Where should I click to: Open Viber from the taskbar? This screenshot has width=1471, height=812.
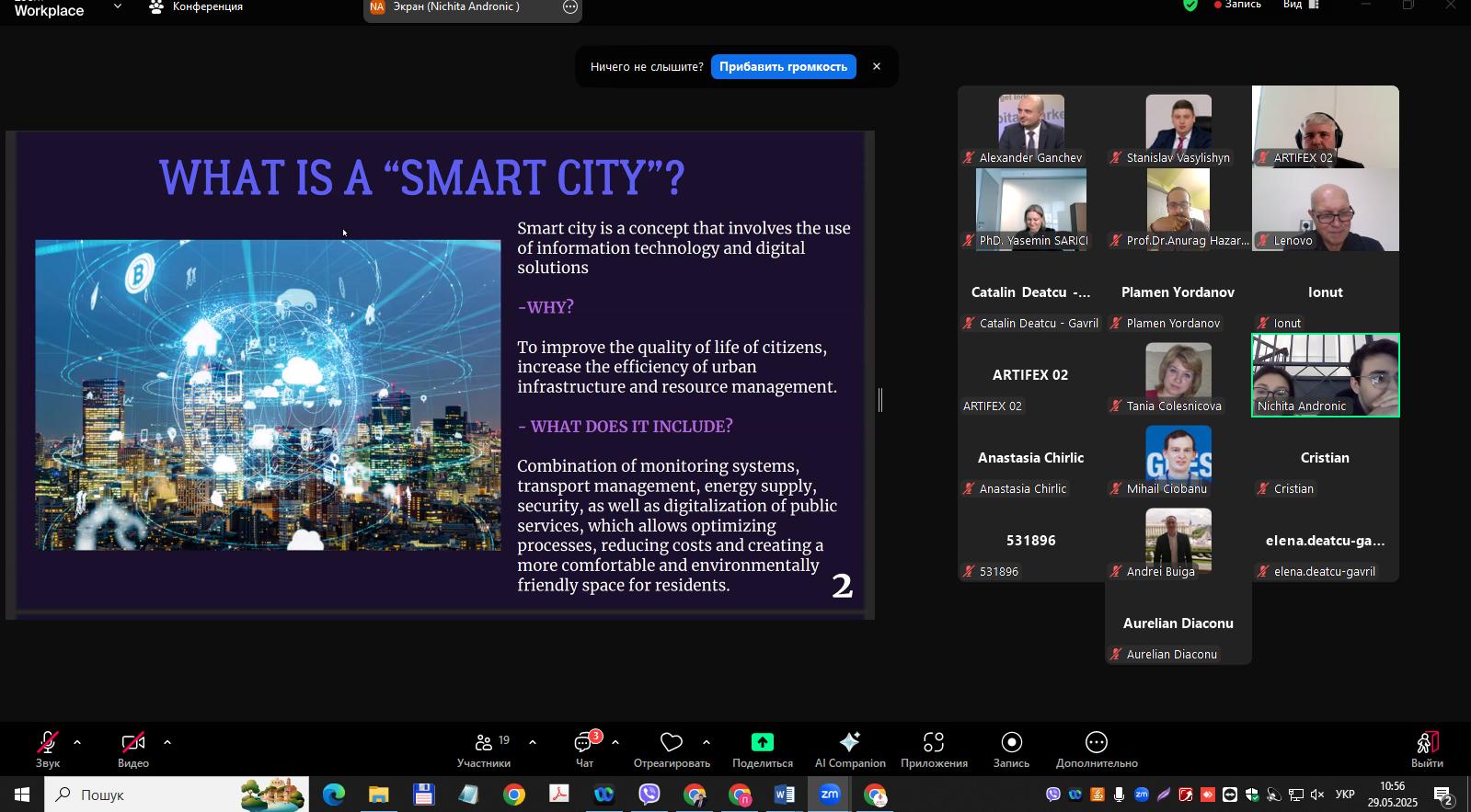649,795
